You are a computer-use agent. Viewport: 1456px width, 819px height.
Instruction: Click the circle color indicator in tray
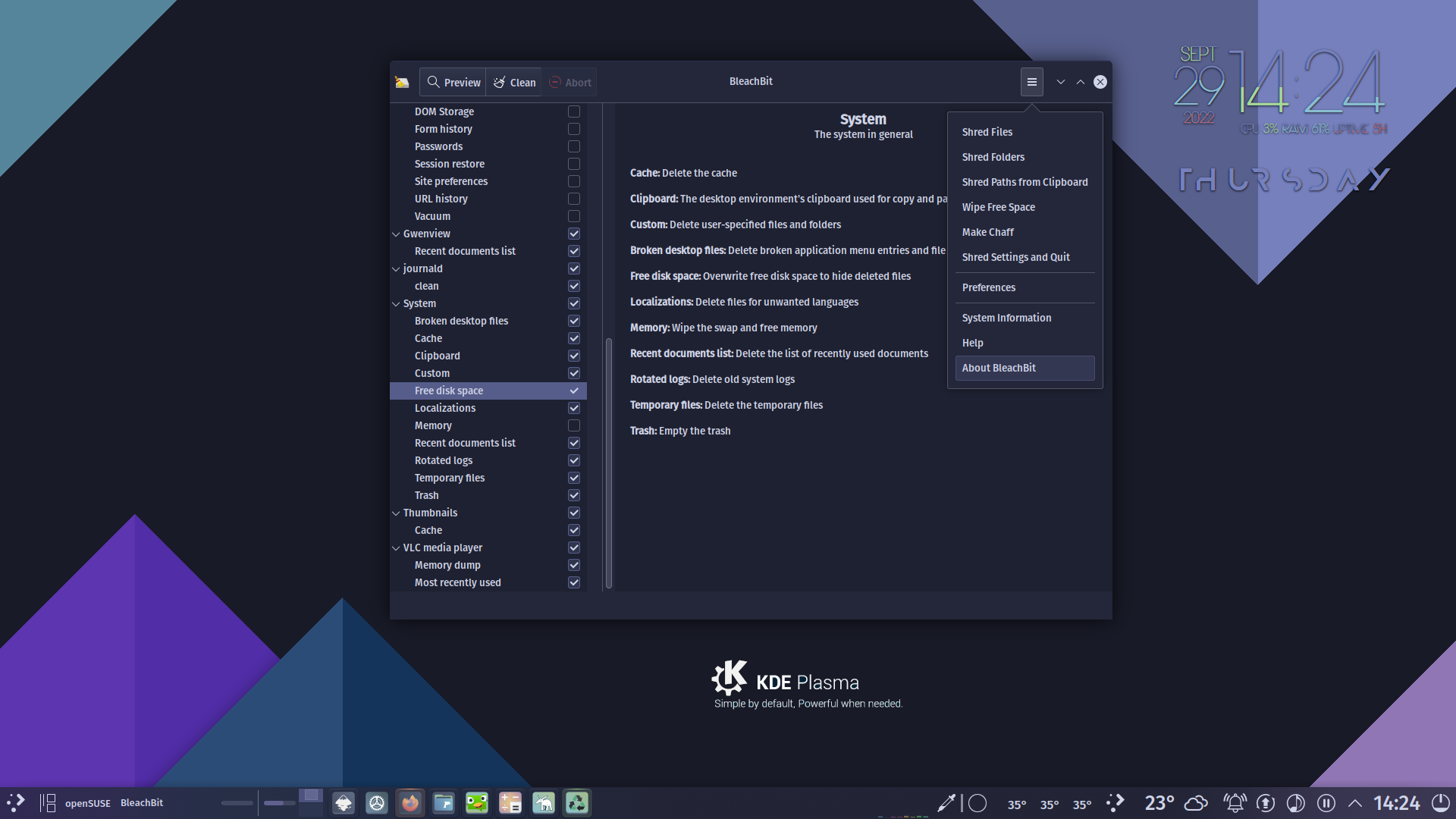tap(977, 802)
